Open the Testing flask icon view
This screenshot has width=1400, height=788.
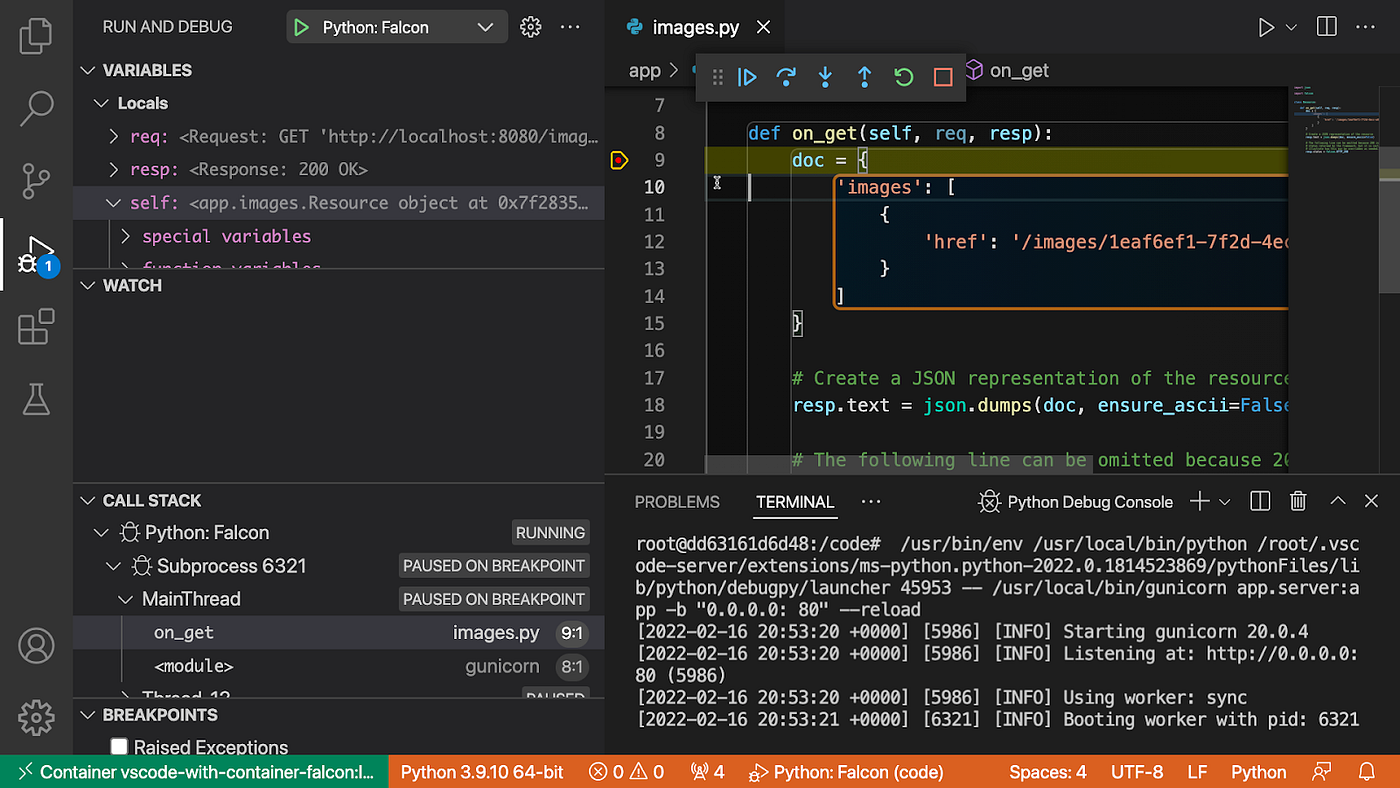pyautogui.click(x=36, y=399)
